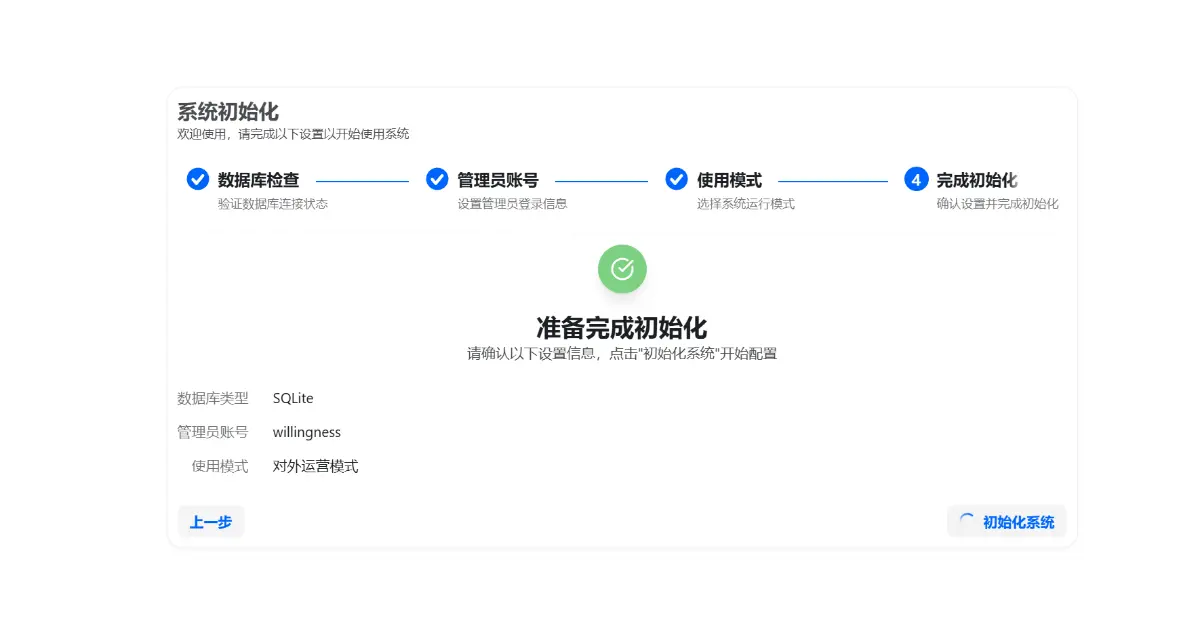This screenshot has height=622, width=1200.
Task: Click the SQLite database type value
Action: tap(294, 398)
